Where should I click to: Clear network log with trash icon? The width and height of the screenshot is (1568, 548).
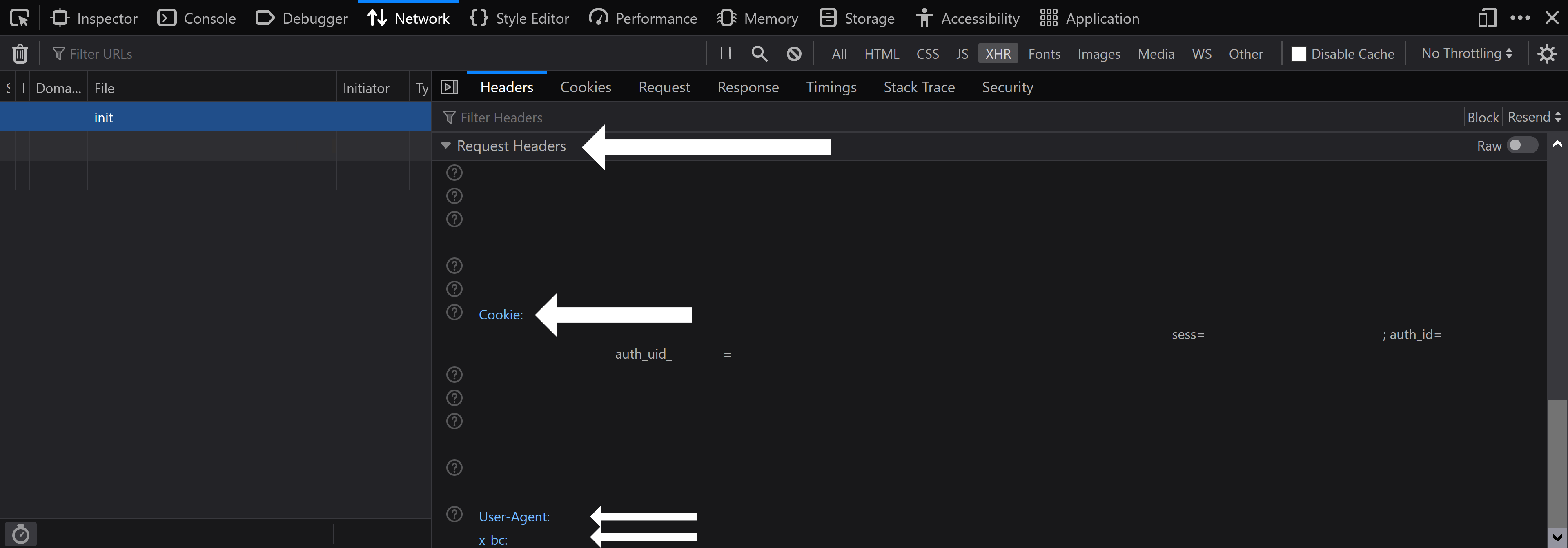click(20, 53)
